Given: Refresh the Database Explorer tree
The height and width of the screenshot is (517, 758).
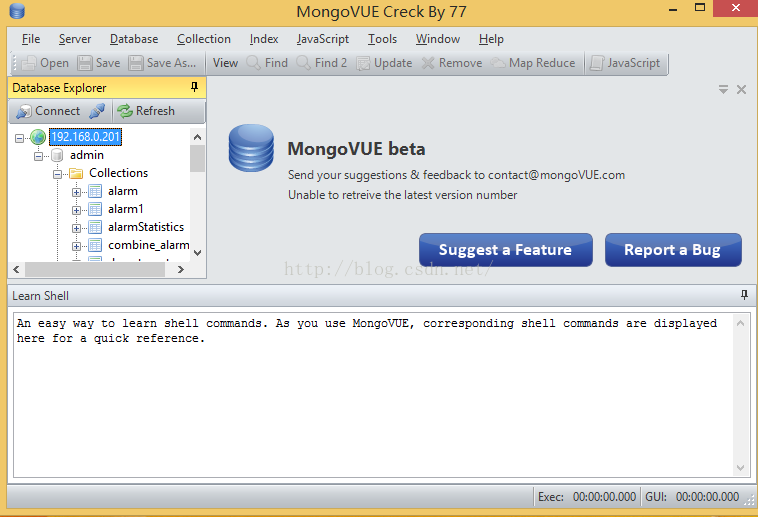Looking at the screenshot, I should pyautogui.click(x=146, y=111).
